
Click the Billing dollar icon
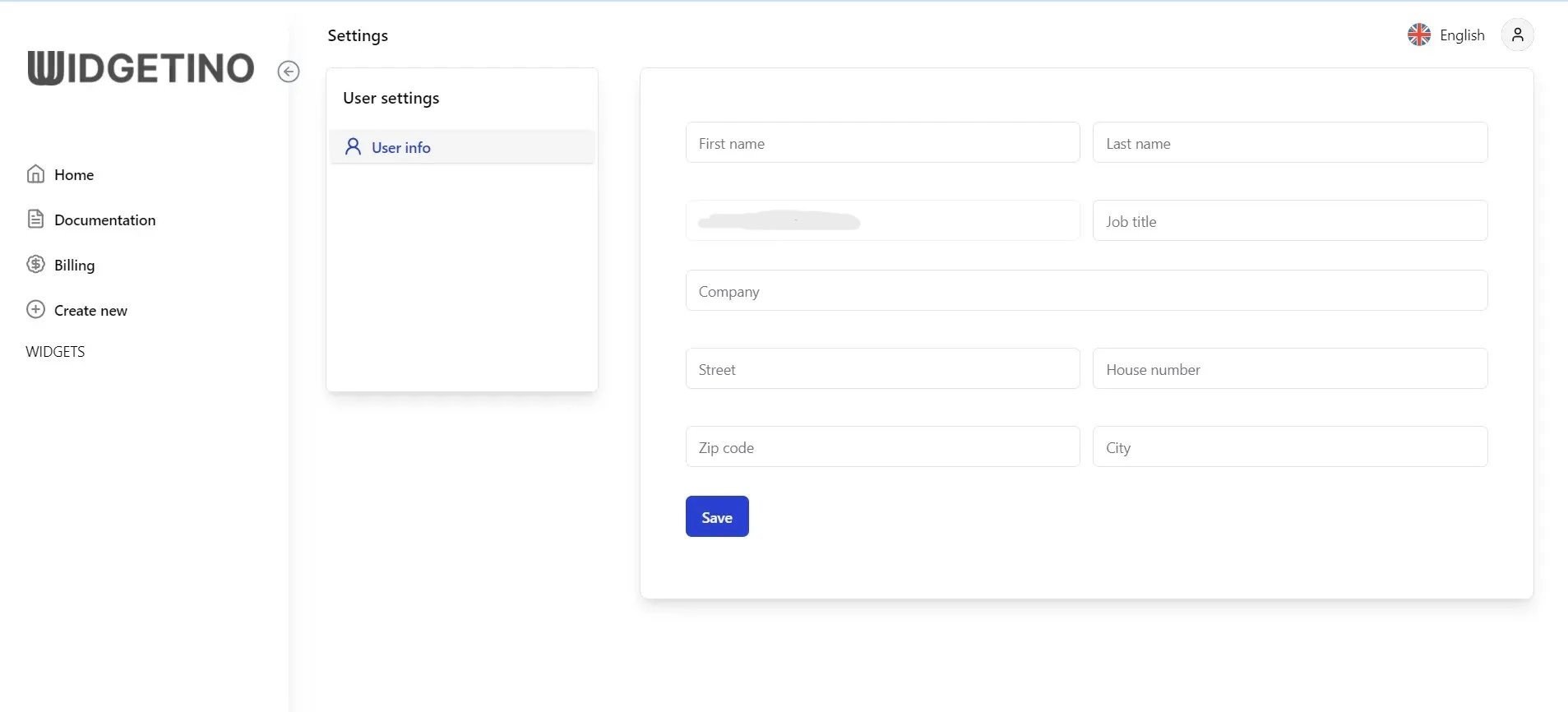pos(35,265)
